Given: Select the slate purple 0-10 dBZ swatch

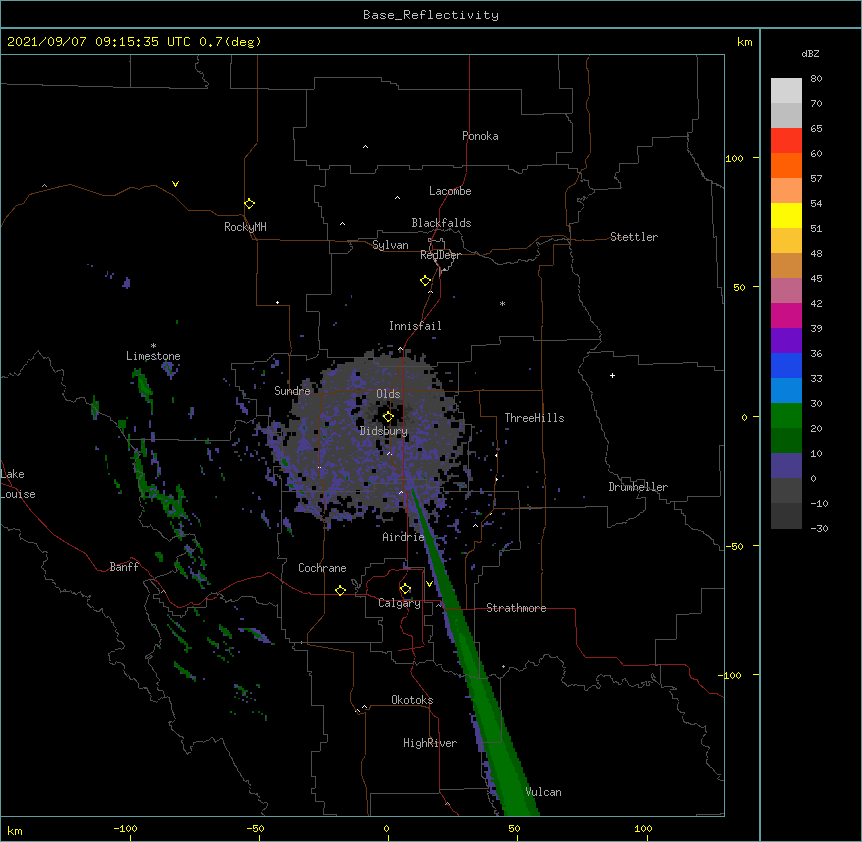Looking at the screenshot, I should pyautogui.click(x=786, y=466).
